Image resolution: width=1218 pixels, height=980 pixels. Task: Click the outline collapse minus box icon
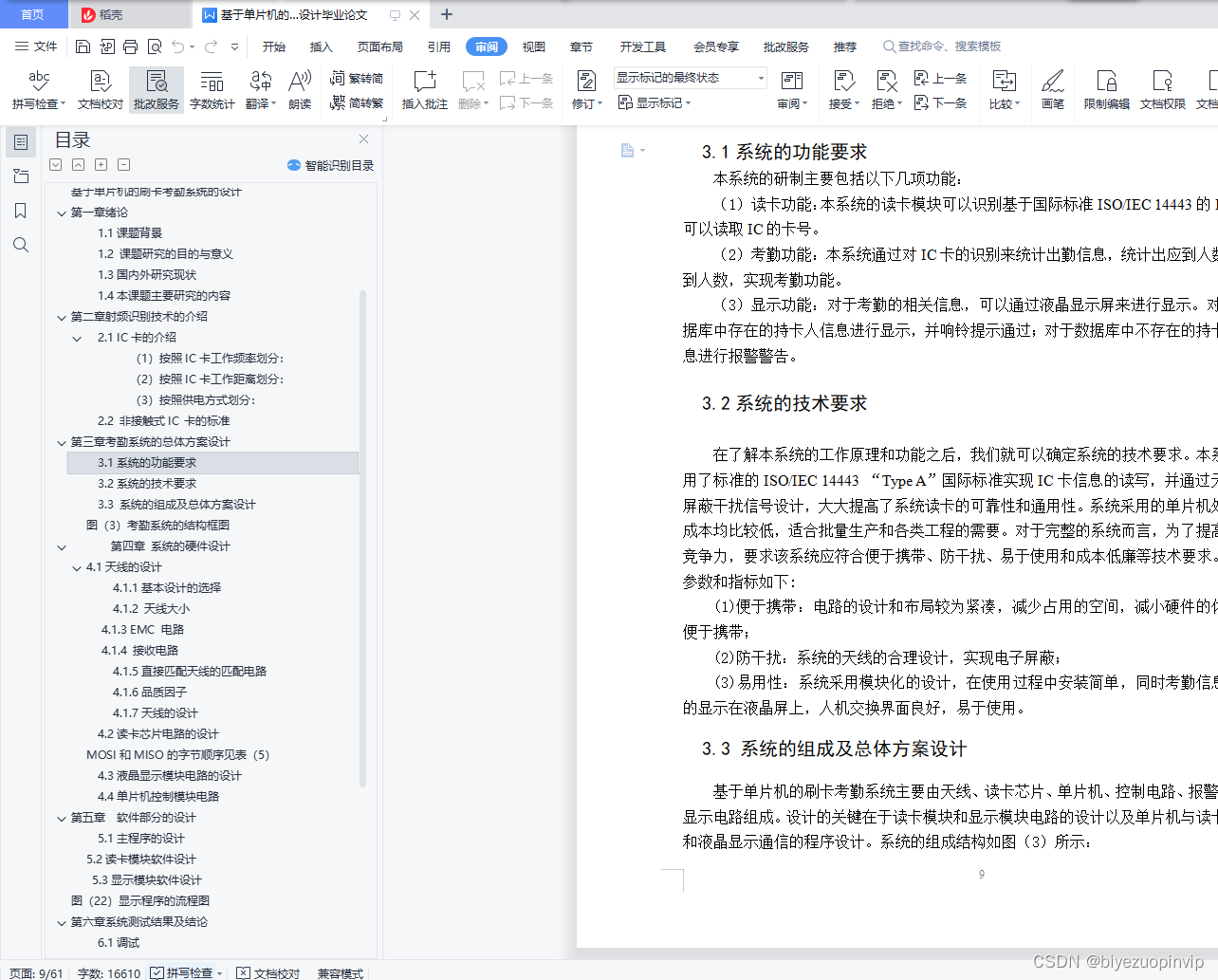pyautogui.click(x=124, y=164)
